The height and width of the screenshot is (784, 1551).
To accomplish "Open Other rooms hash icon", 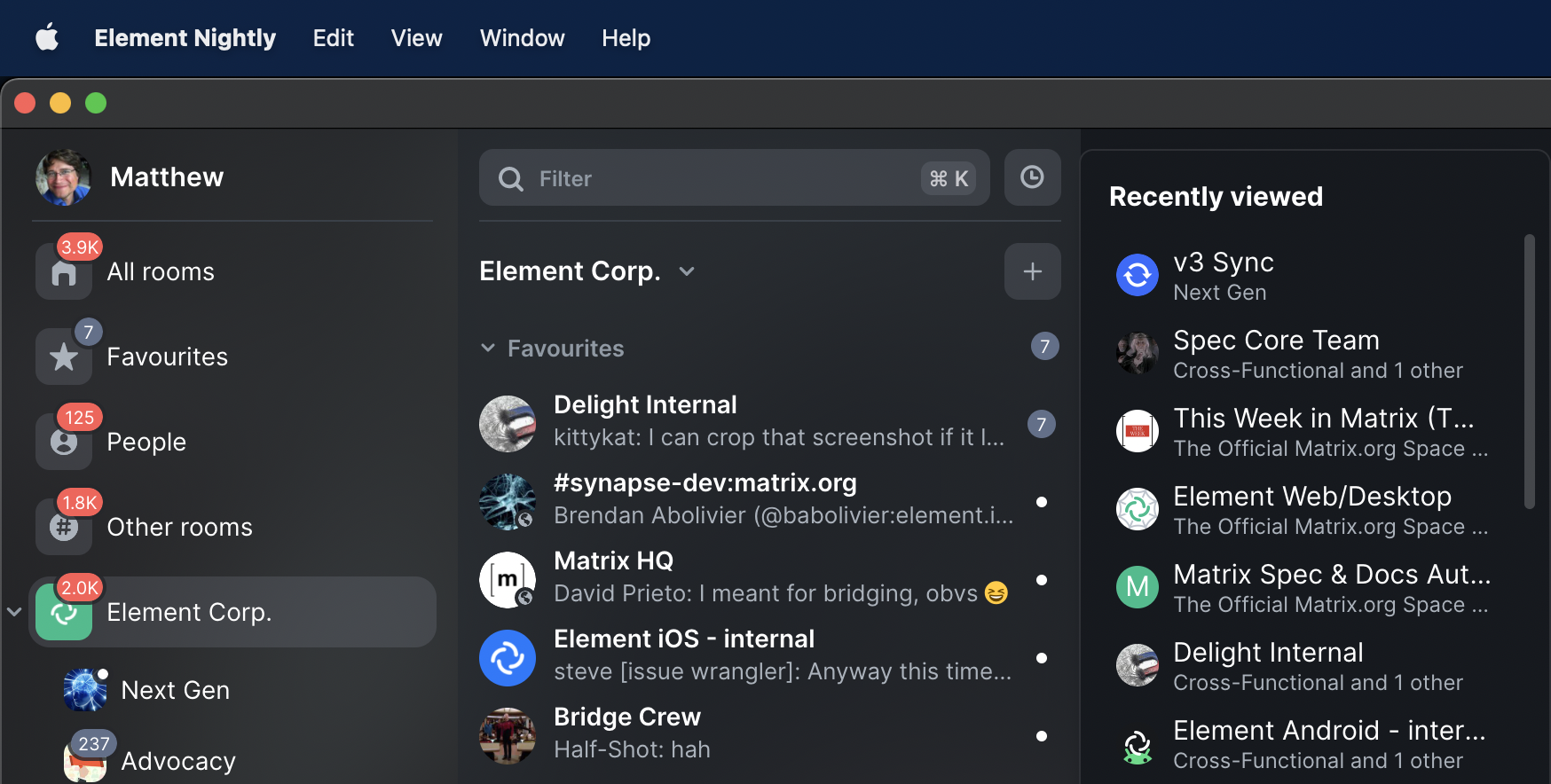I will 64,527.
